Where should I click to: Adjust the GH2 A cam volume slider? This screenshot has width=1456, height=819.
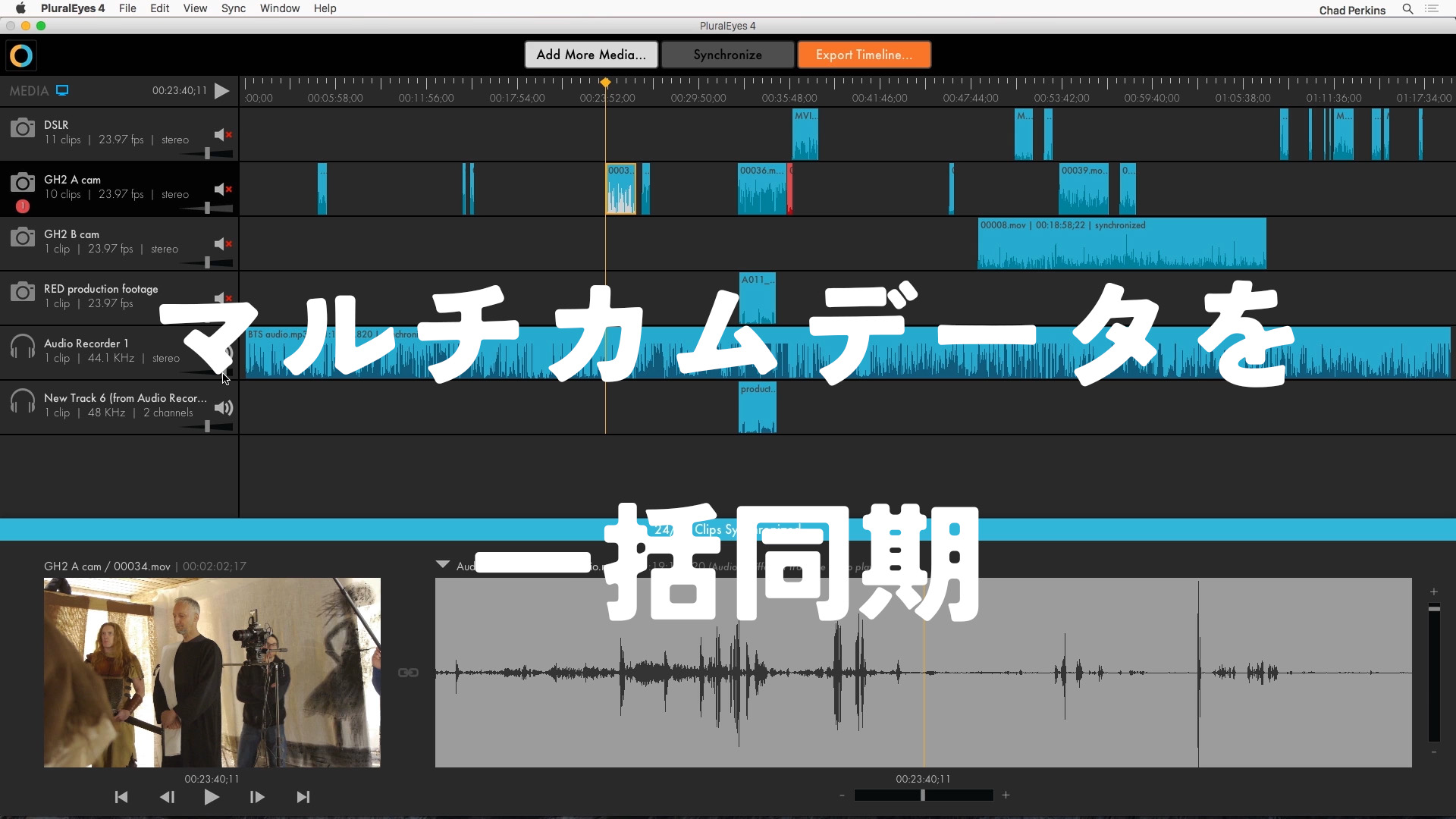pyautogui.click(x=207, y=209)
